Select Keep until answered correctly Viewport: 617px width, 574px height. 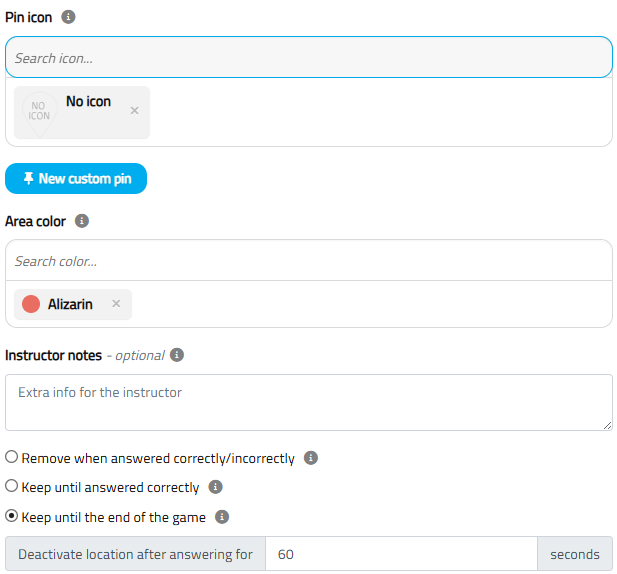[11, 486]
